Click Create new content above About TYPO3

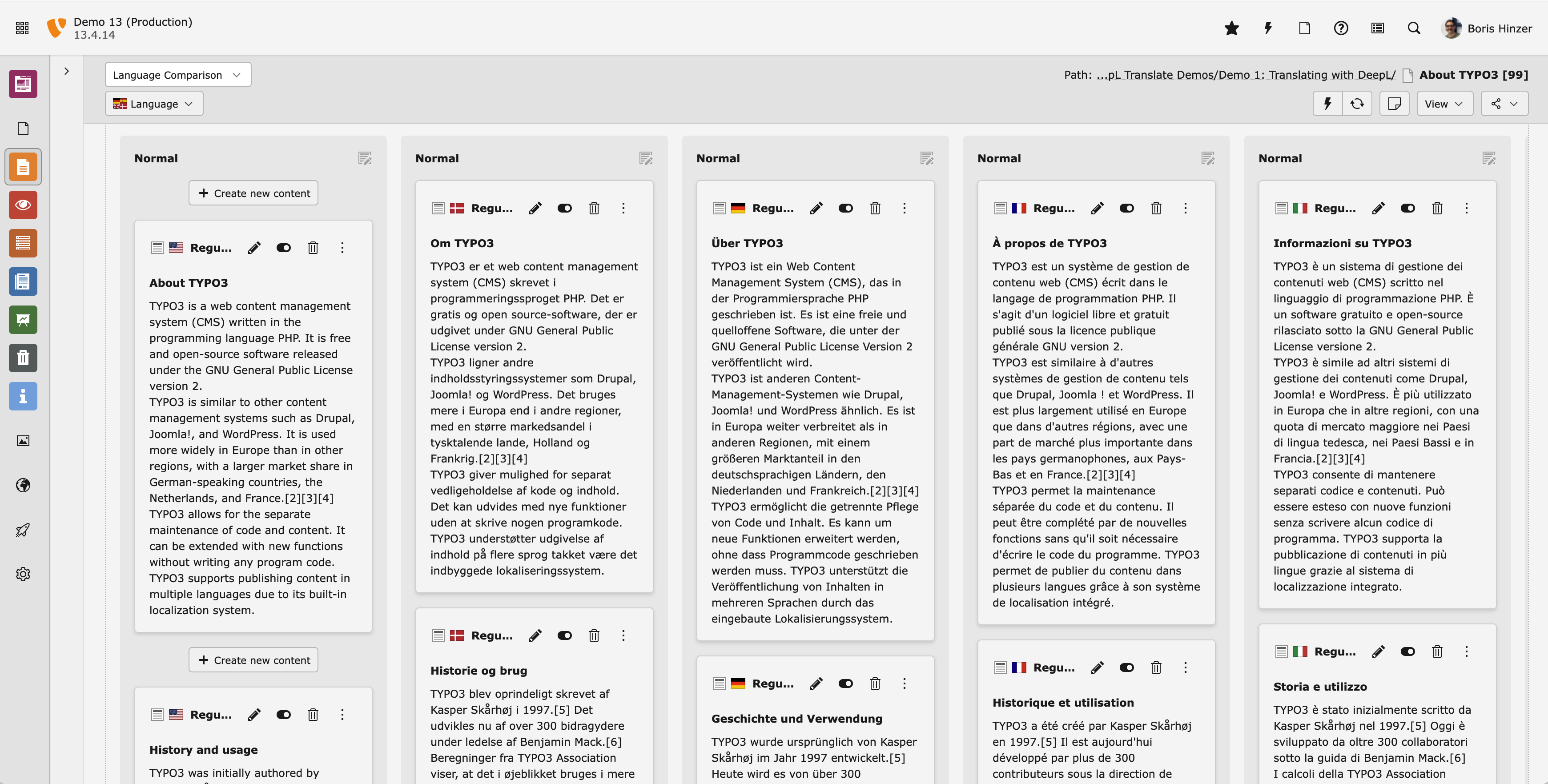(253, 193)
